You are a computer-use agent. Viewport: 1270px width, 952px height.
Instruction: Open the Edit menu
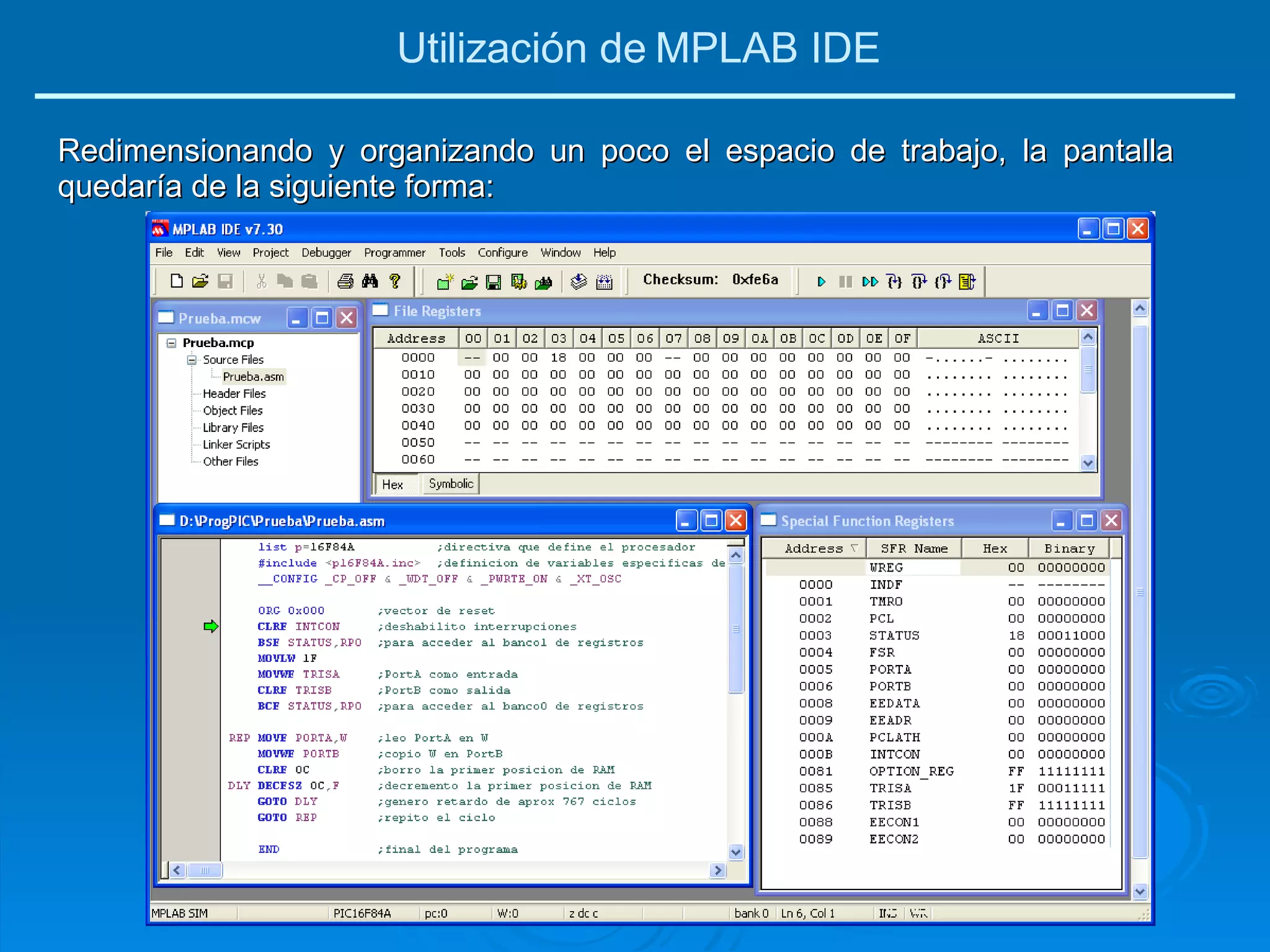pos(194,252)
